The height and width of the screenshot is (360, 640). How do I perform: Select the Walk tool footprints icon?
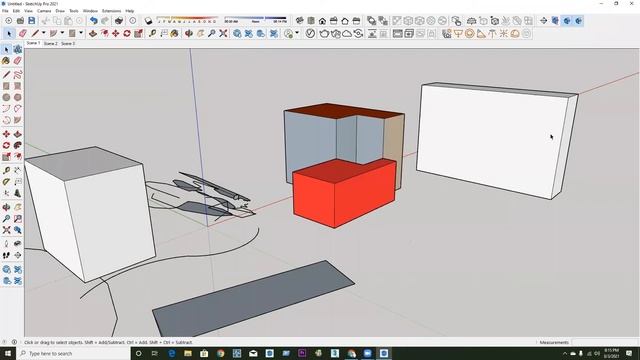[6, 255]
